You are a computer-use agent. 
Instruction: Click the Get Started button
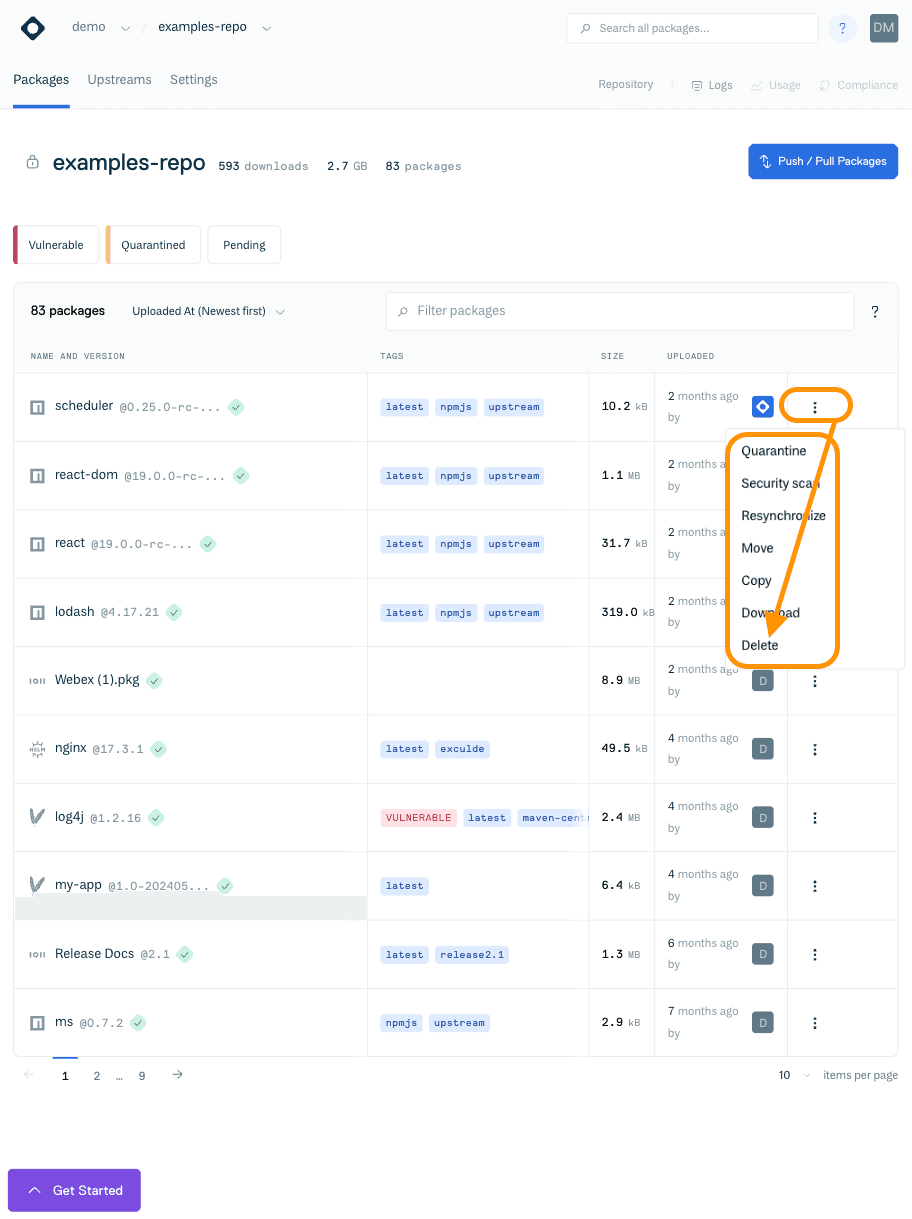73,1190
